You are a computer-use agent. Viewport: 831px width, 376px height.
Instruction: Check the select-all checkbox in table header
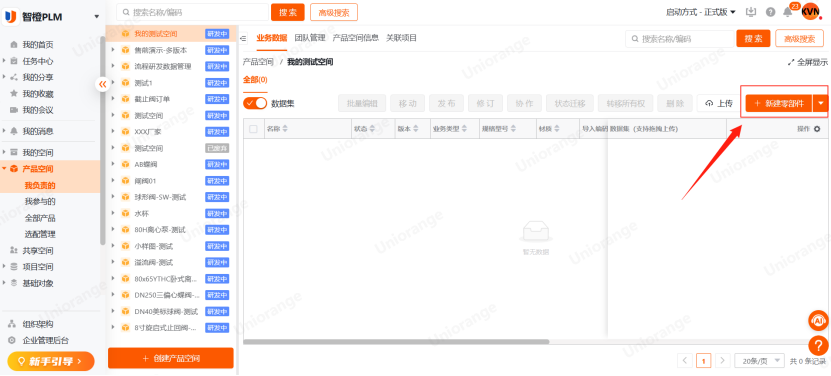253,128
